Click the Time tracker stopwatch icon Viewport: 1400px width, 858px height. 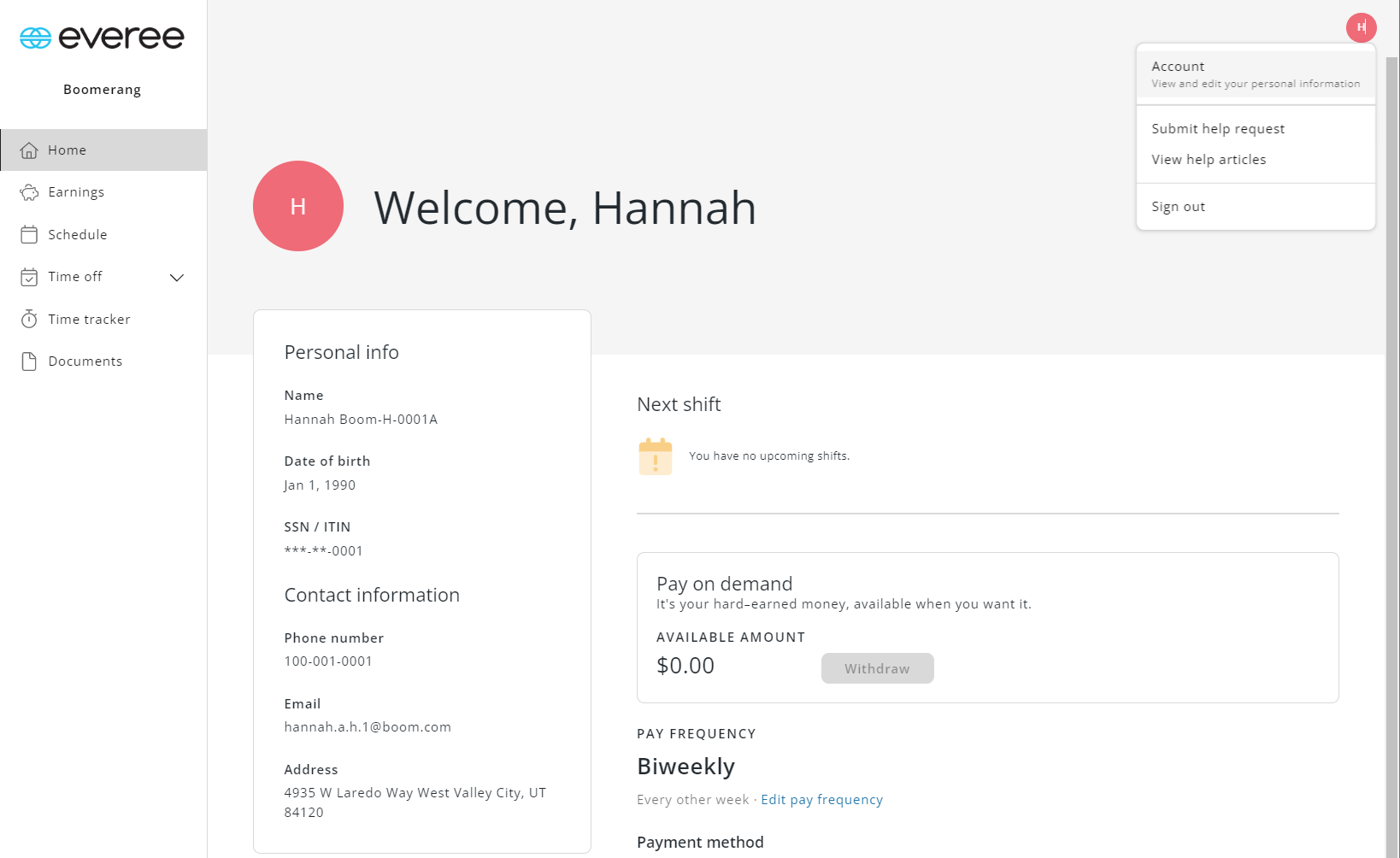point(29,319)
